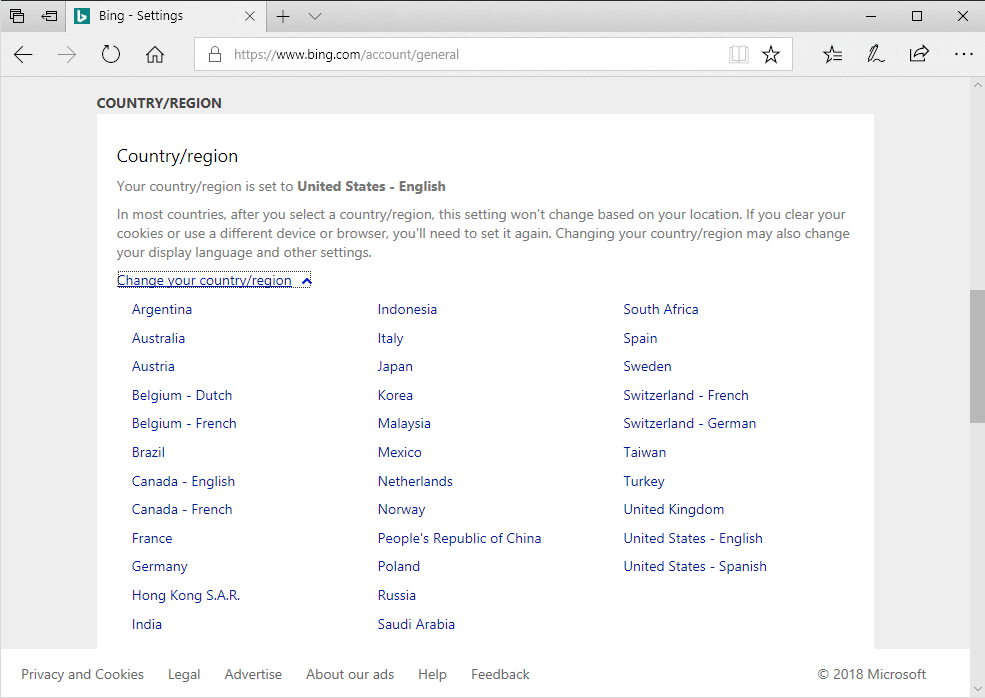Open About our ads link
The width and height of the screenshot is (985, 698).
pyautogui.click(x=350, y=674)
